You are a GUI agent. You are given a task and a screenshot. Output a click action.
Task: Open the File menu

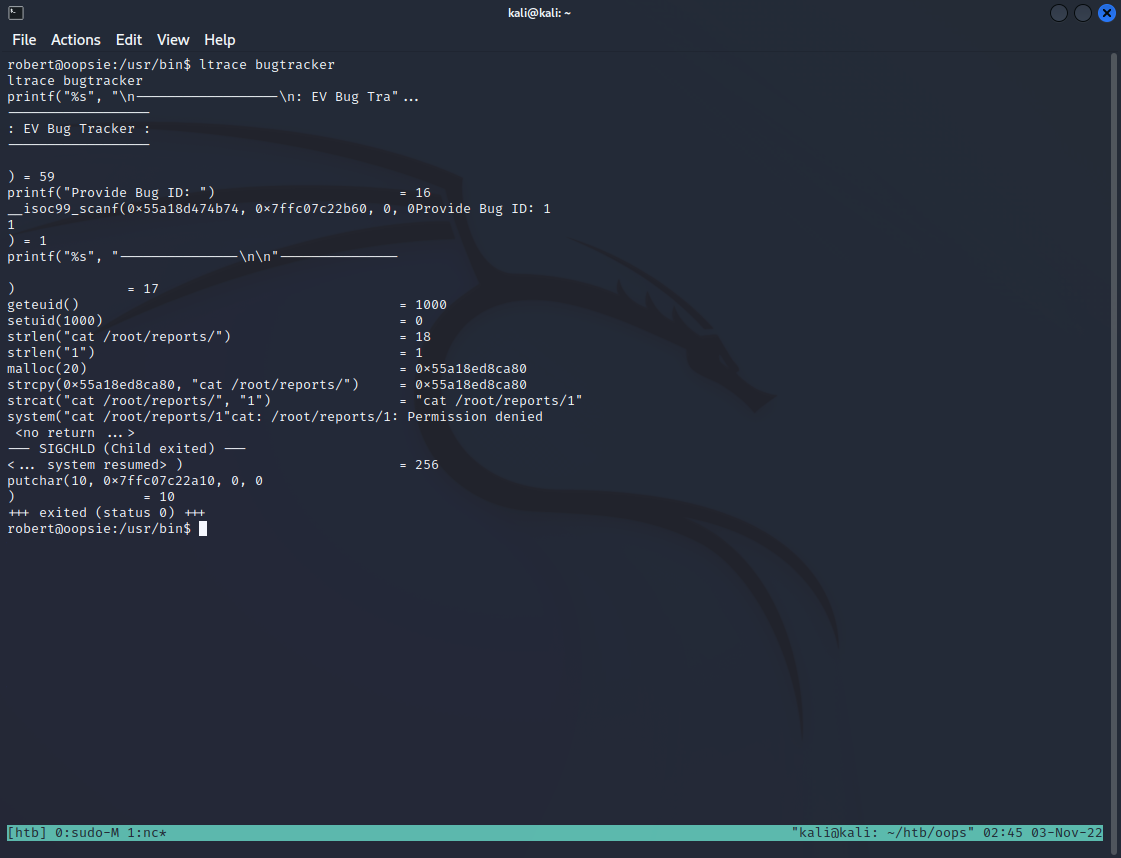pos(24,40)
